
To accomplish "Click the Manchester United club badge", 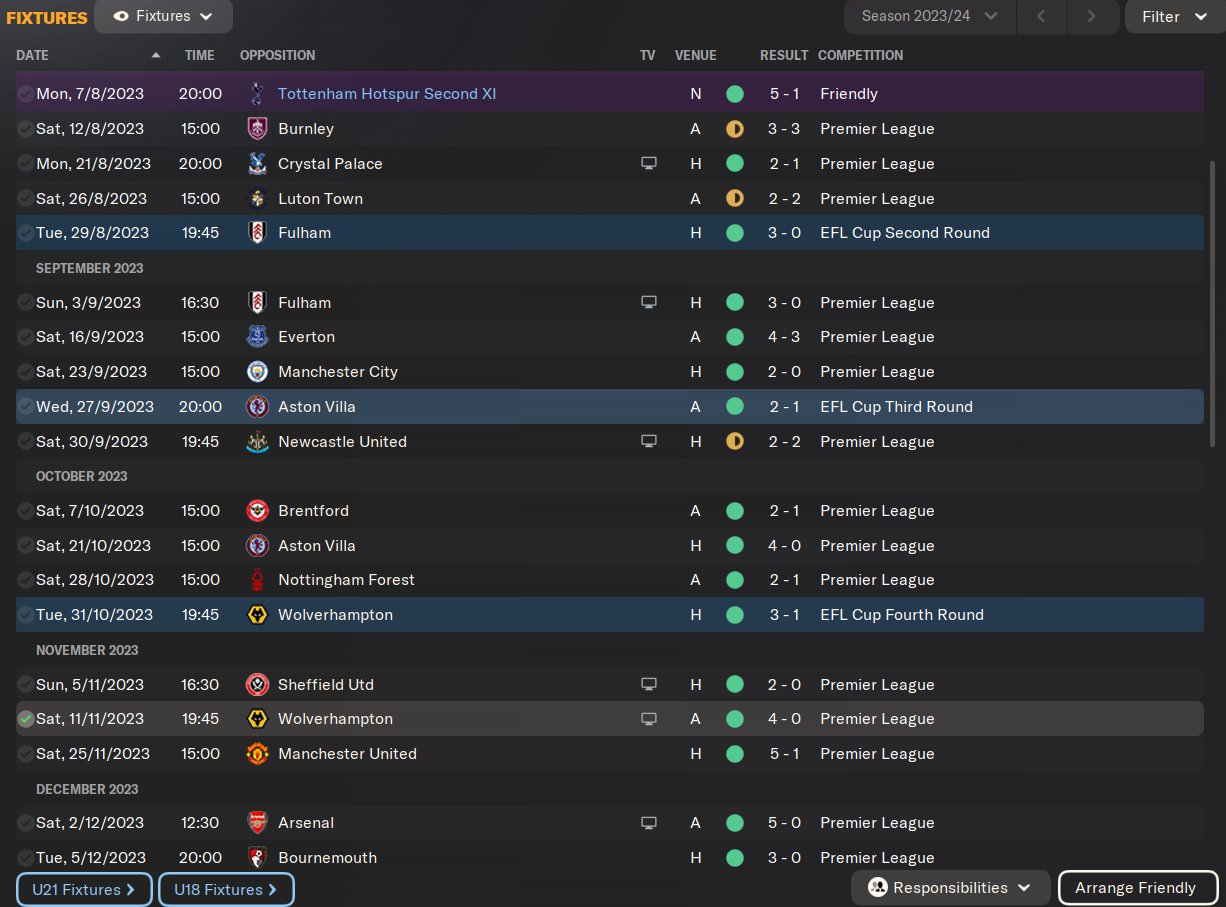I will click(257, 754).
